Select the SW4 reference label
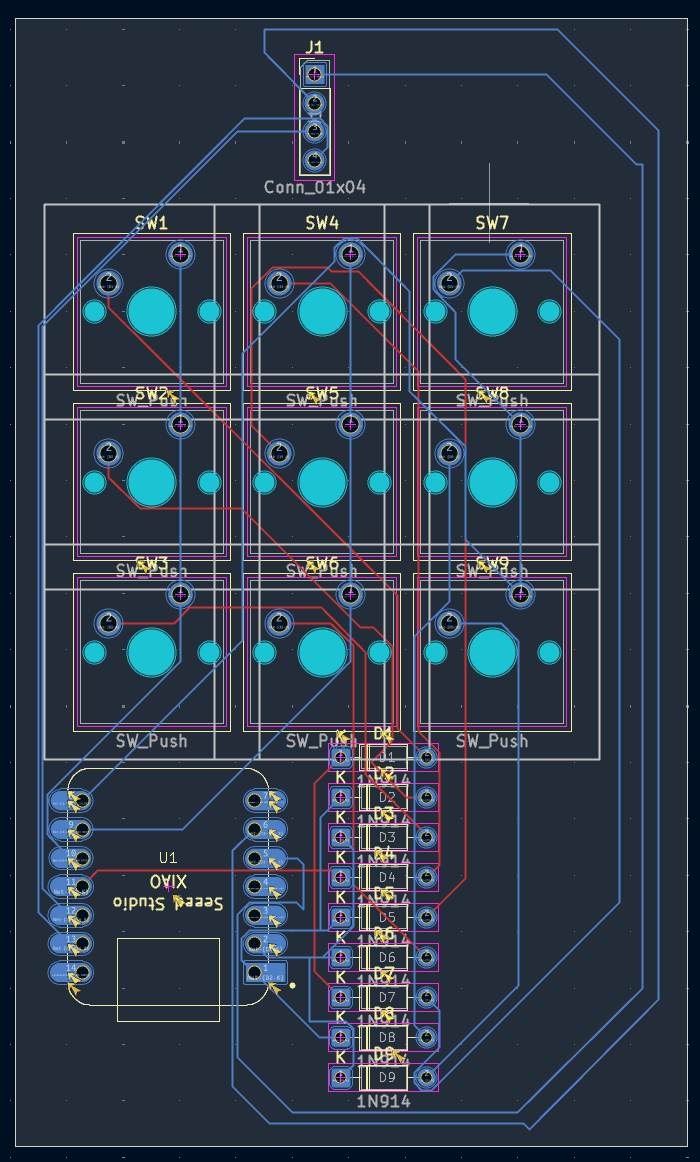This screenshot has height=1162, width=700. 322,222
